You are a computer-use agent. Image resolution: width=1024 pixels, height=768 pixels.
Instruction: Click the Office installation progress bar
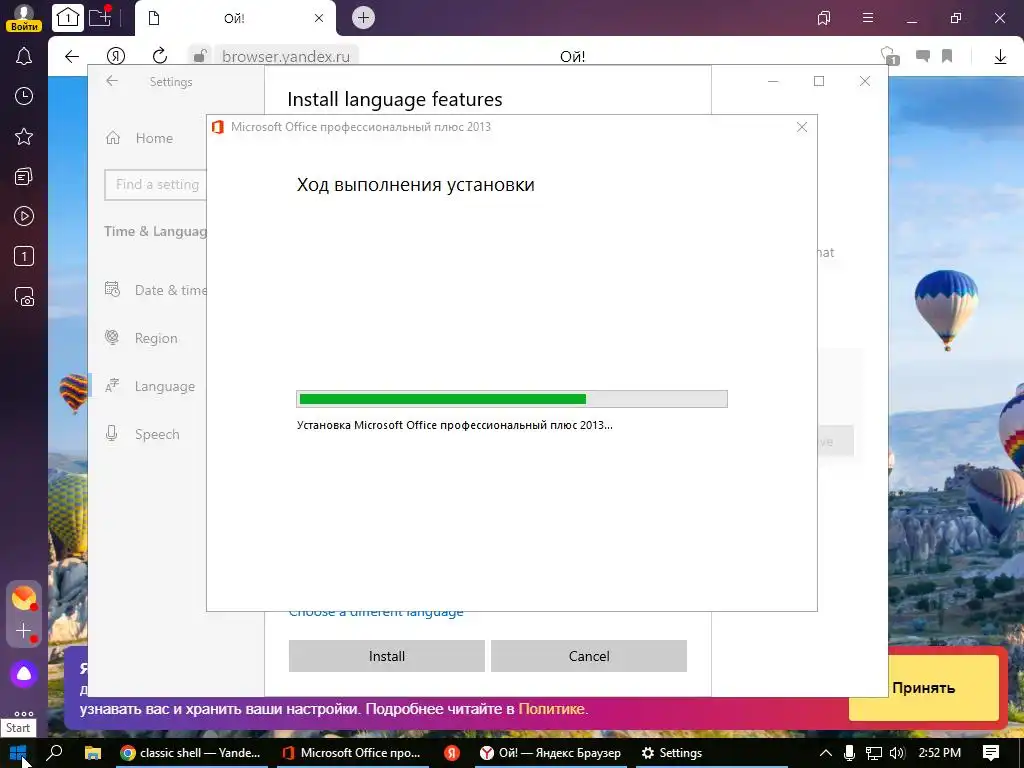[512, 399]
